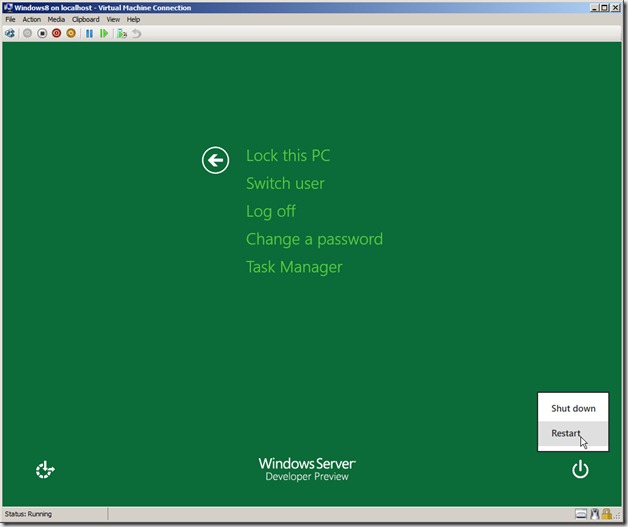628x527 pixels.
Task: Open the File menu
Action: click(x=10, y=19)
